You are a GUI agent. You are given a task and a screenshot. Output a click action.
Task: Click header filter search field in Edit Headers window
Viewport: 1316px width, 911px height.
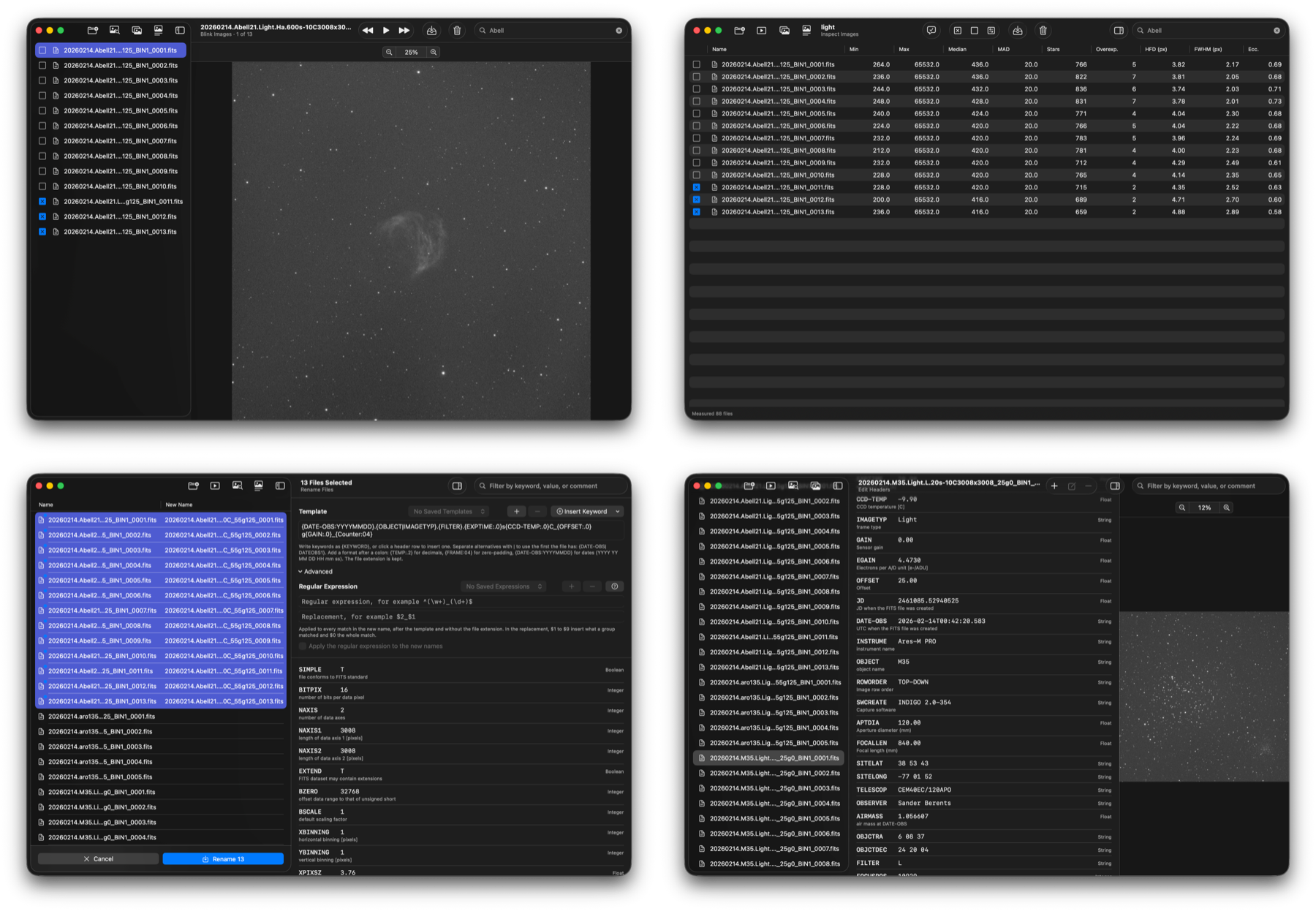pos(1209,486)
